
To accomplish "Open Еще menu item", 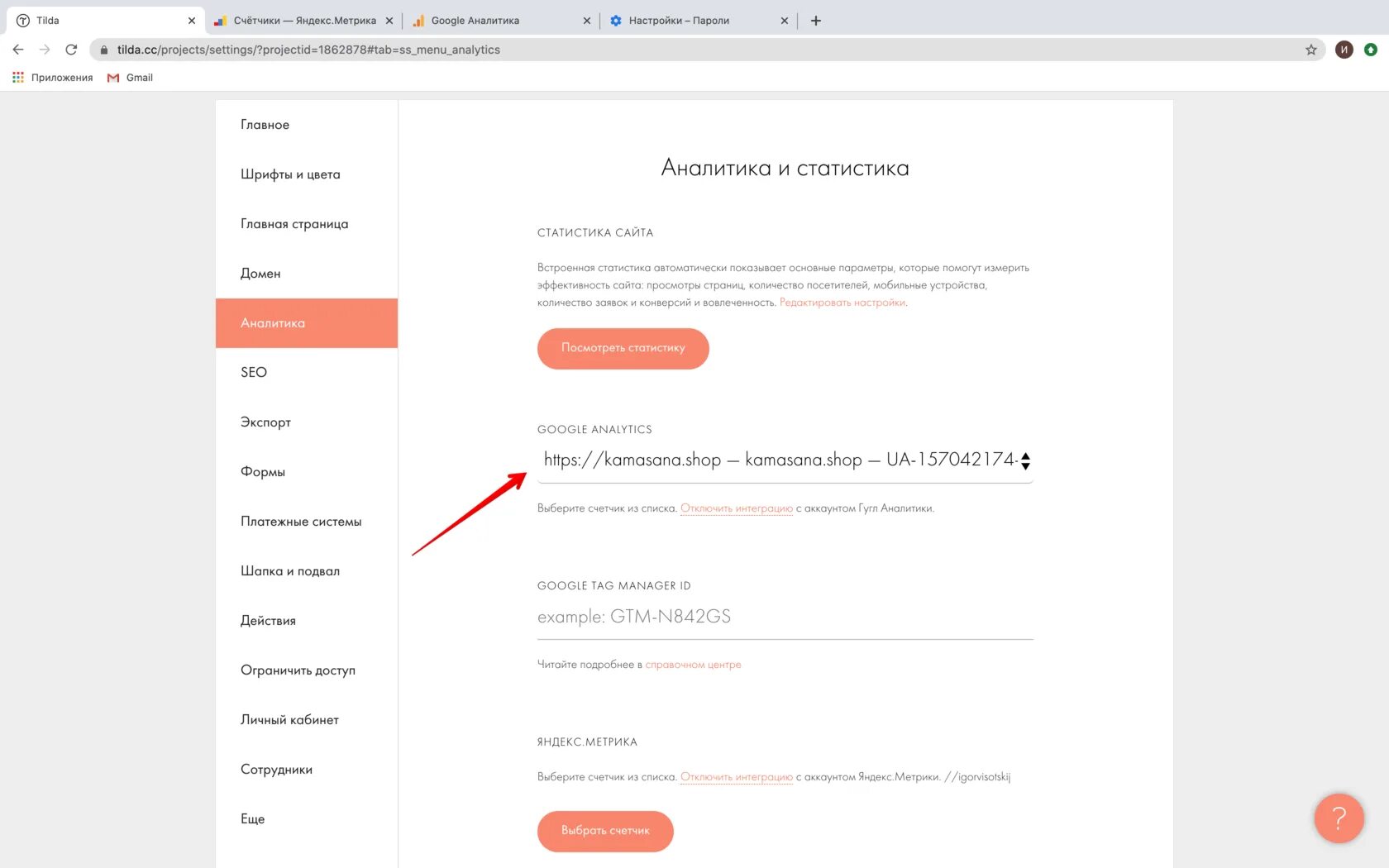I will 306,819.
